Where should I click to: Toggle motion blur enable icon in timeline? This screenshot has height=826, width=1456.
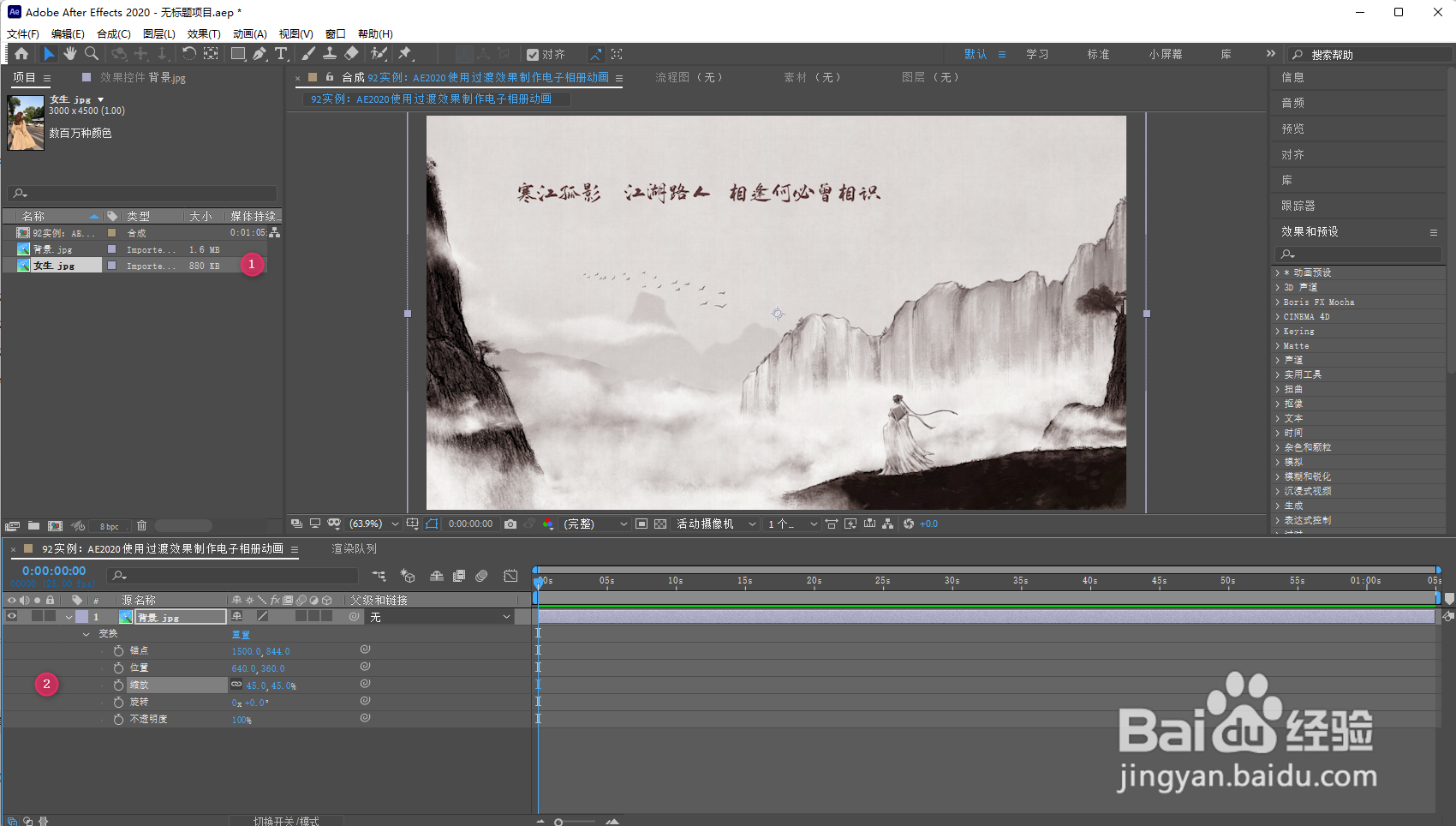(x=481, y=576)
